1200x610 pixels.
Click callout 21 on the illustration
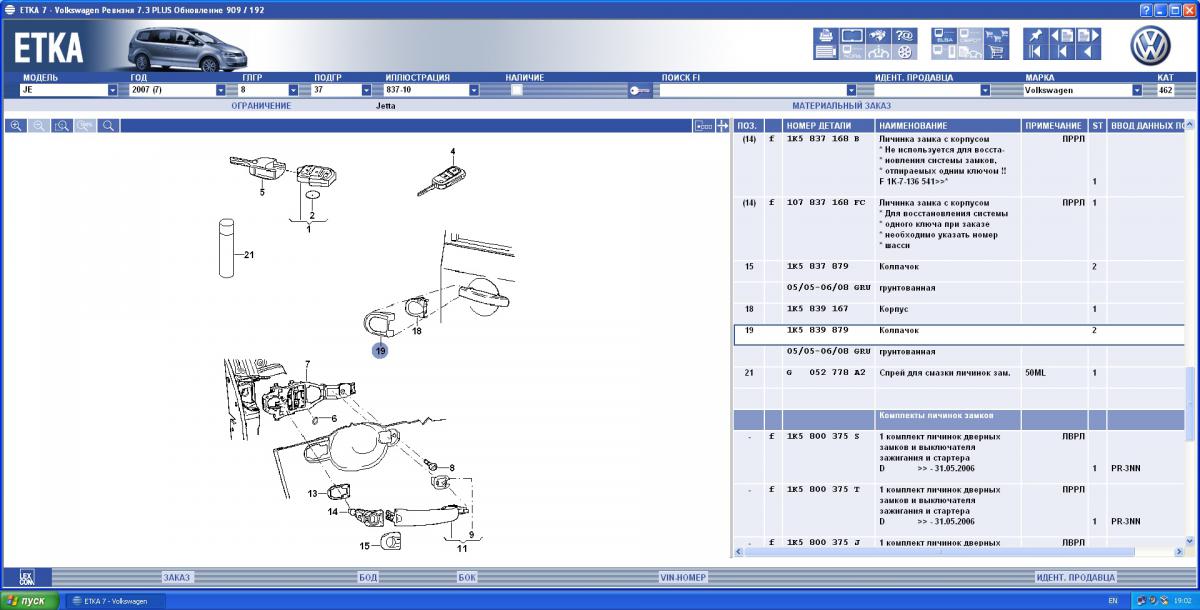(249, 255)
